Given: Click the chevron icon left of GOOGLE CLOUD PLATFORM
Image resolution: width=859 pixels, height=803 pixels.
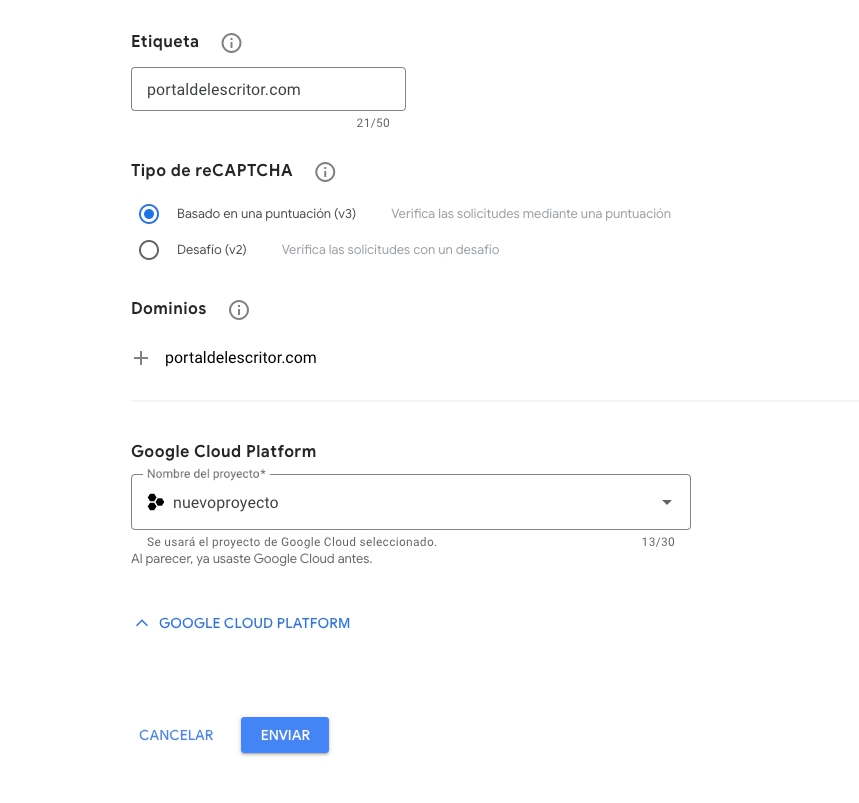Looking at the screenshot, I should [141, 623].
